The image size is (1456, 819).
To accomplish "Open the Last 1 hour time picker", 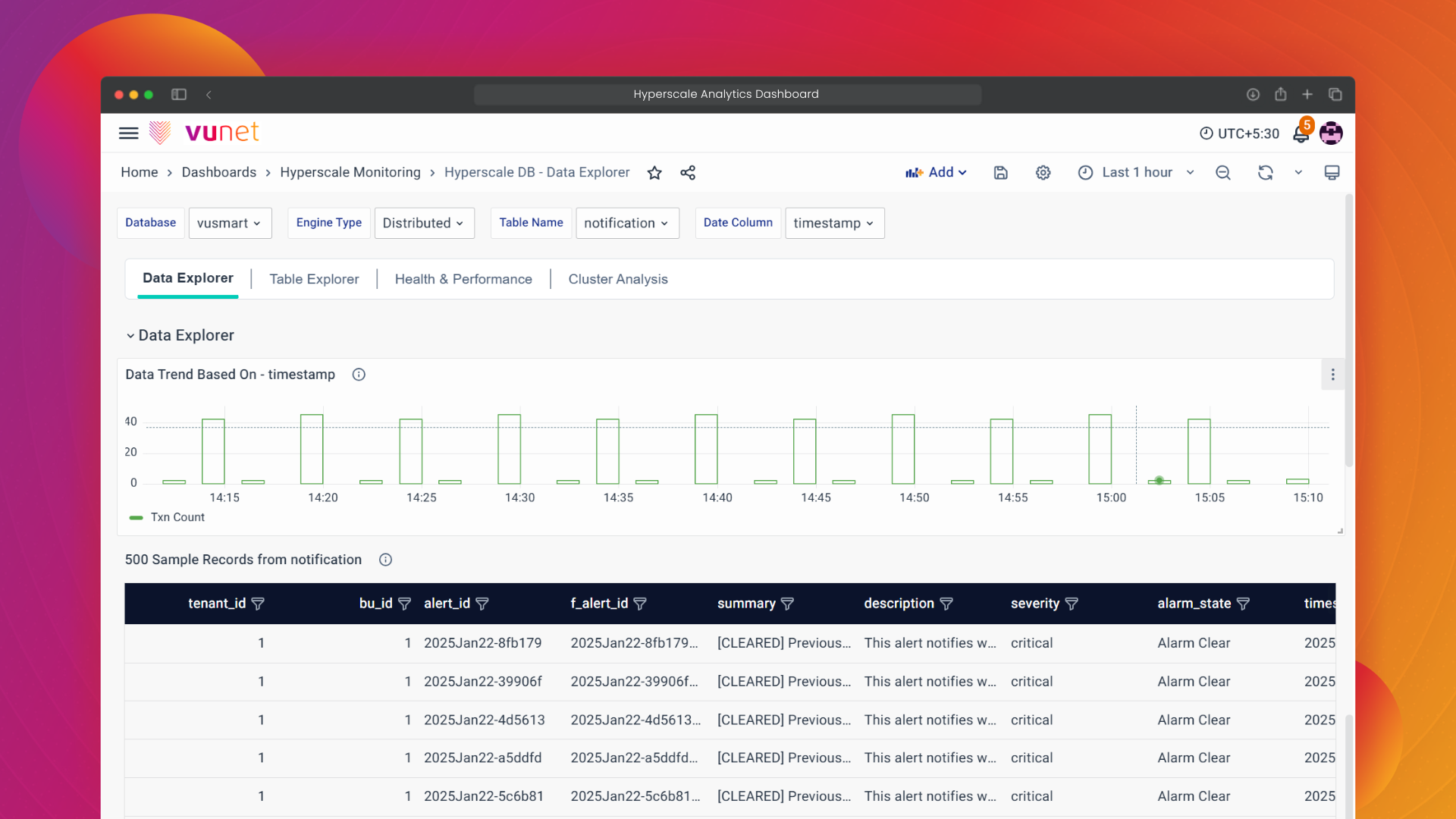I will (x=1136, y=172).
